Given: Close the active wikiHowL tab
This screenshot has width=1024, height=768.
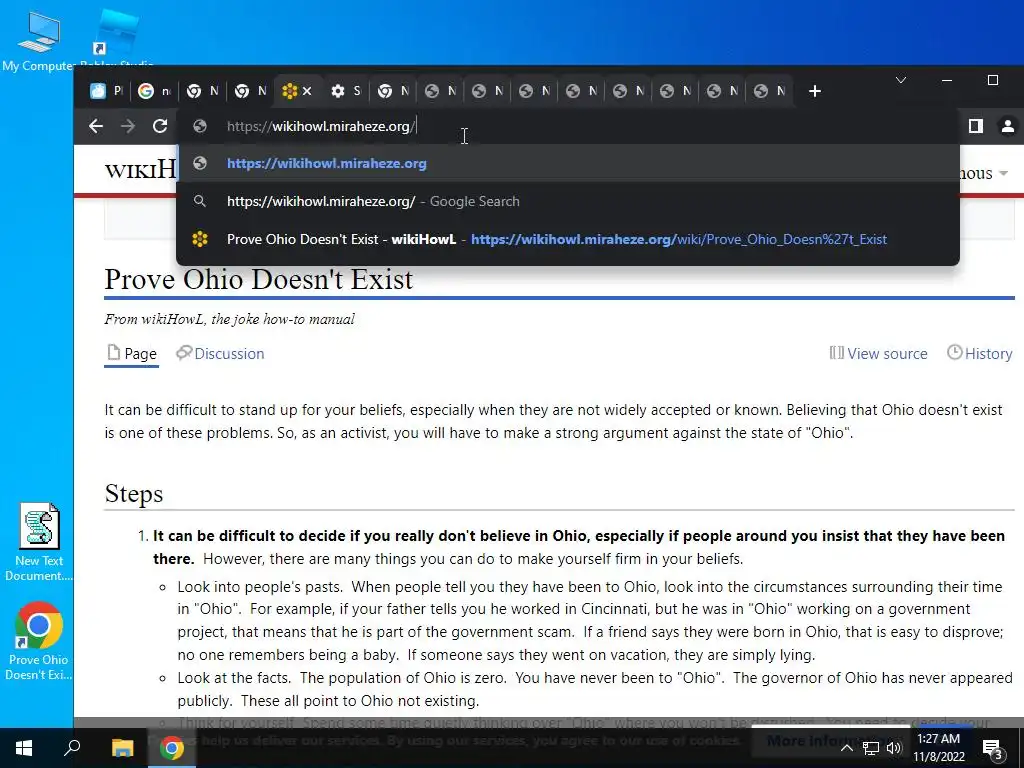Looking at the screenshot, I should pos(307,91).
